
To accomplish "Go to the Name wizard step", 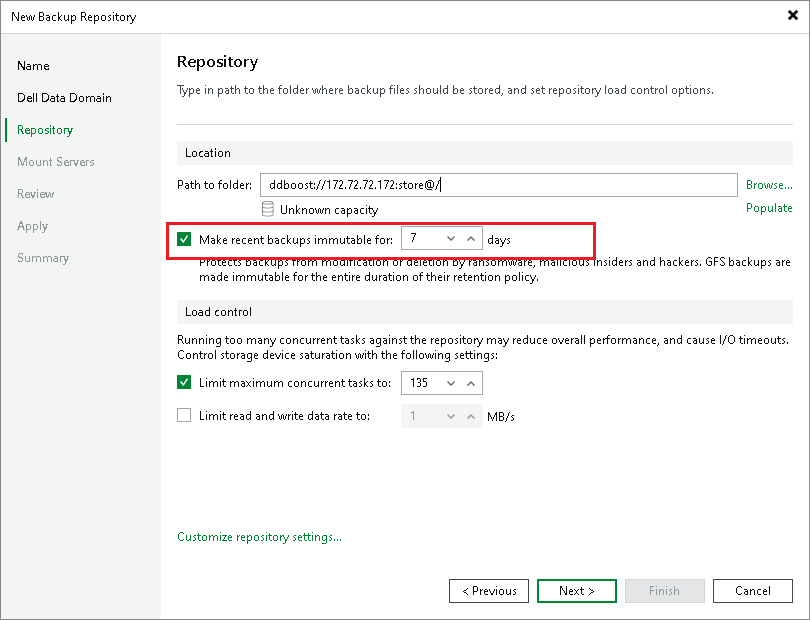I will click(x=33, y=66).
